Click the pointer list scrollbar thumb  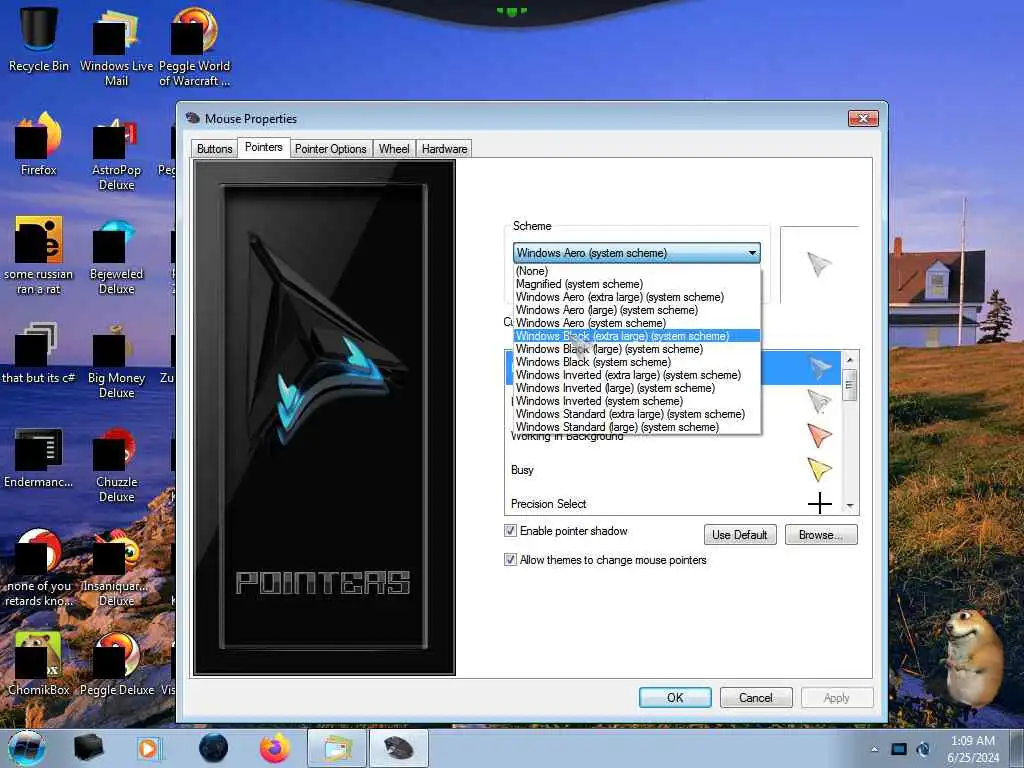click(x=850, y=385)
